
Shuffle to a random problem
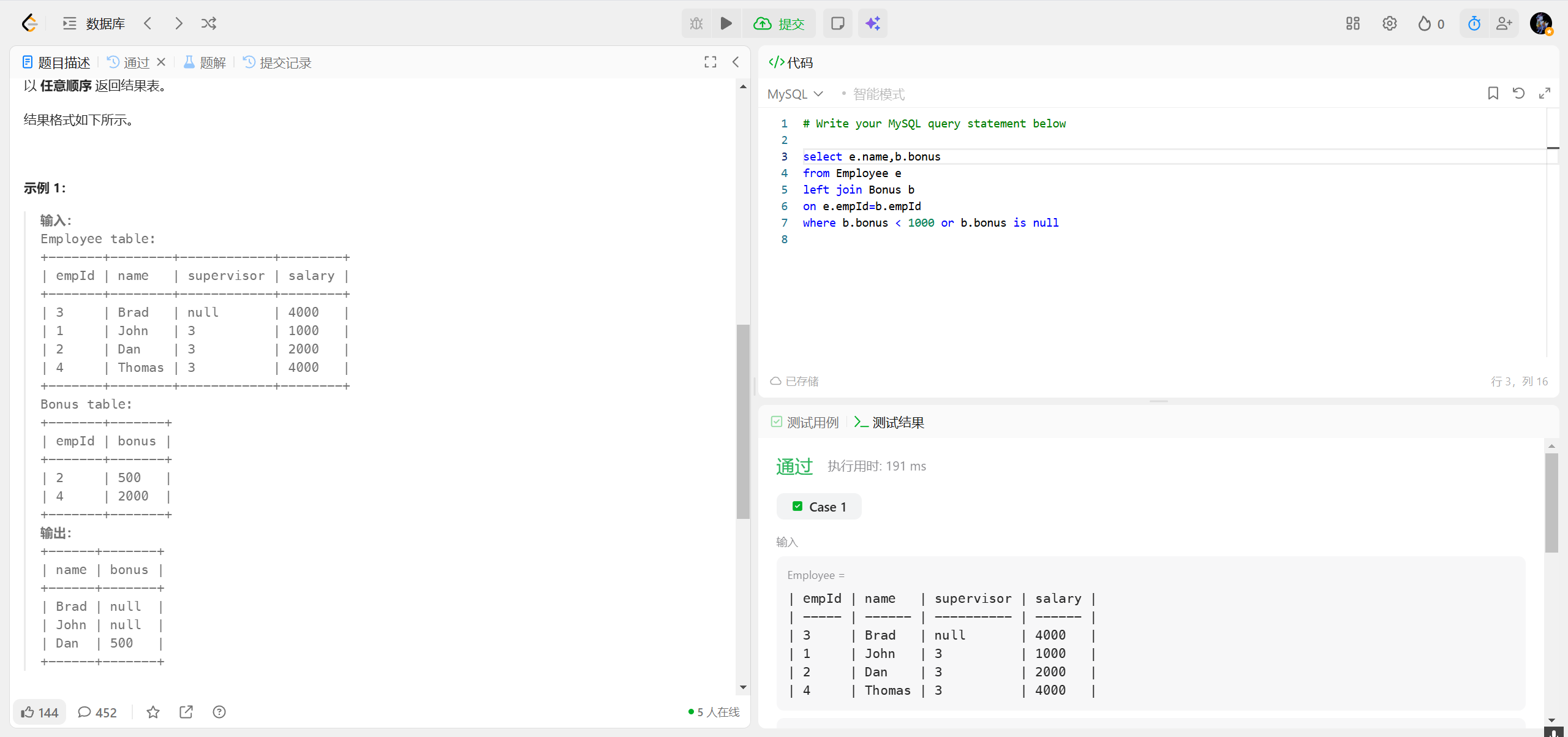[209, 23]
